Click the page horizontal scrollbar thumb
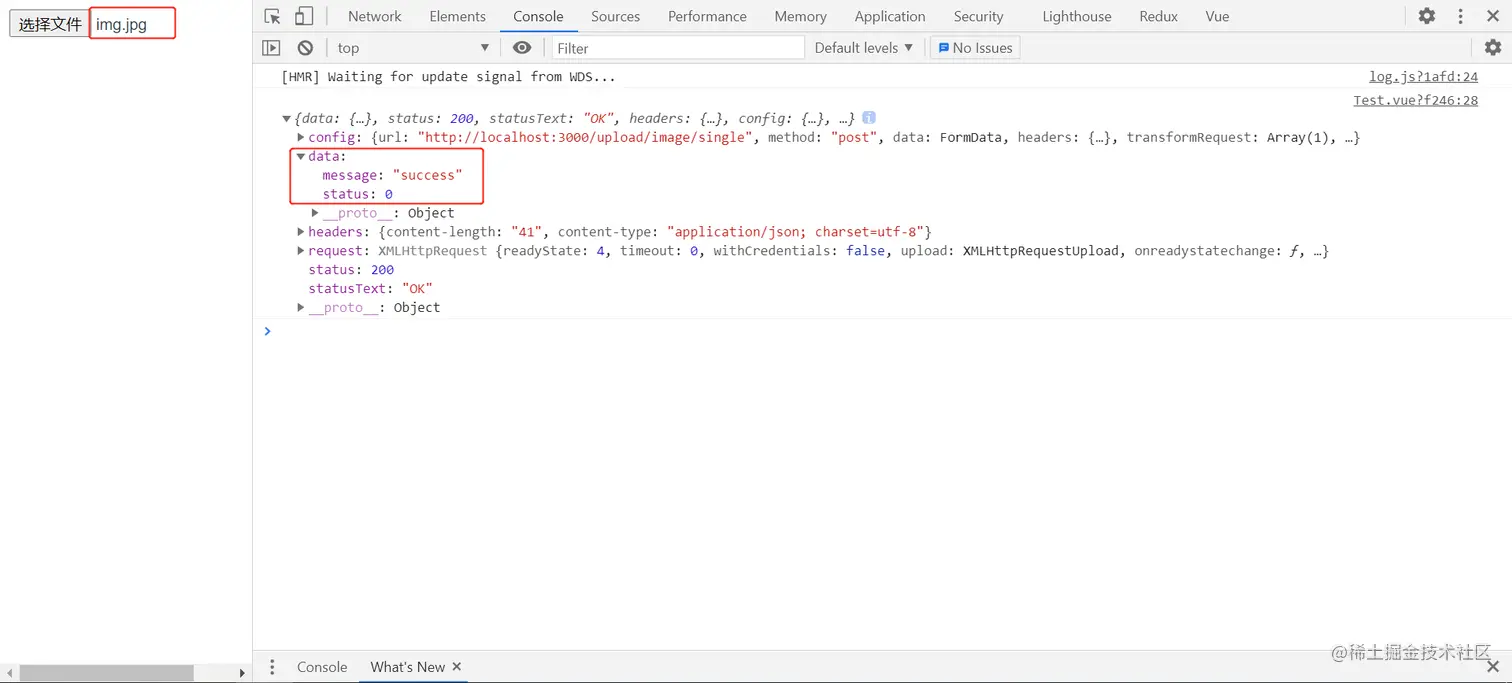This screenshot has width=1512, height=683. point(106,674)
